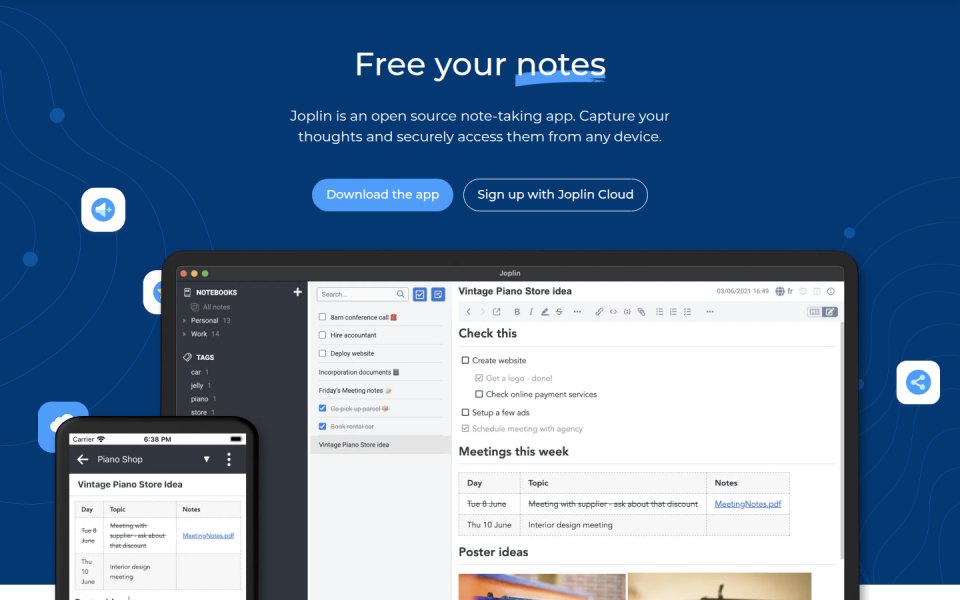
Task: Toggle the Markdown split view button
Action: (x=814, y=312)
